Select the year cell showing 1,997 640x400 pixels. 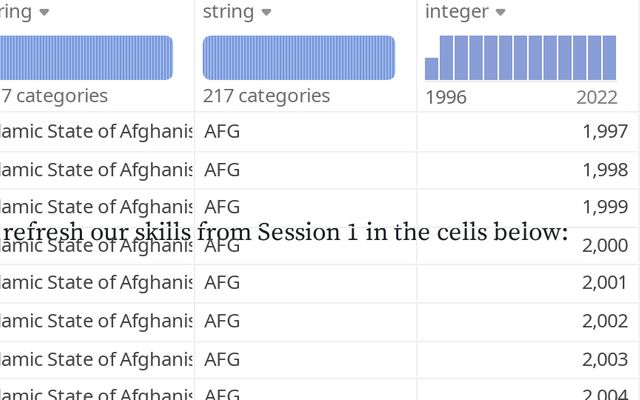528,131
